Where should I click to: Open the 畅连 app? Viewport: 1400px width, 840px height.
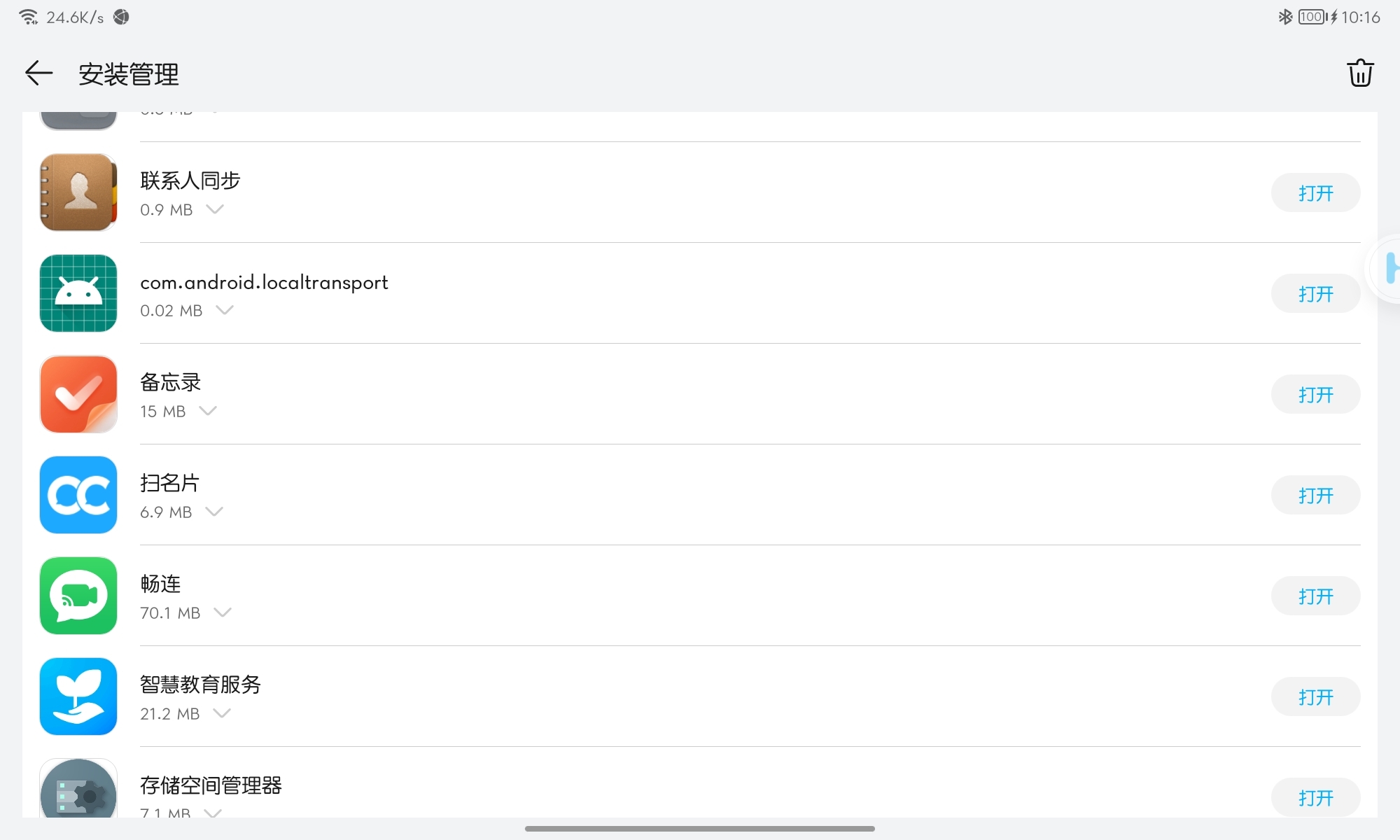click(x=1315, y=596)
